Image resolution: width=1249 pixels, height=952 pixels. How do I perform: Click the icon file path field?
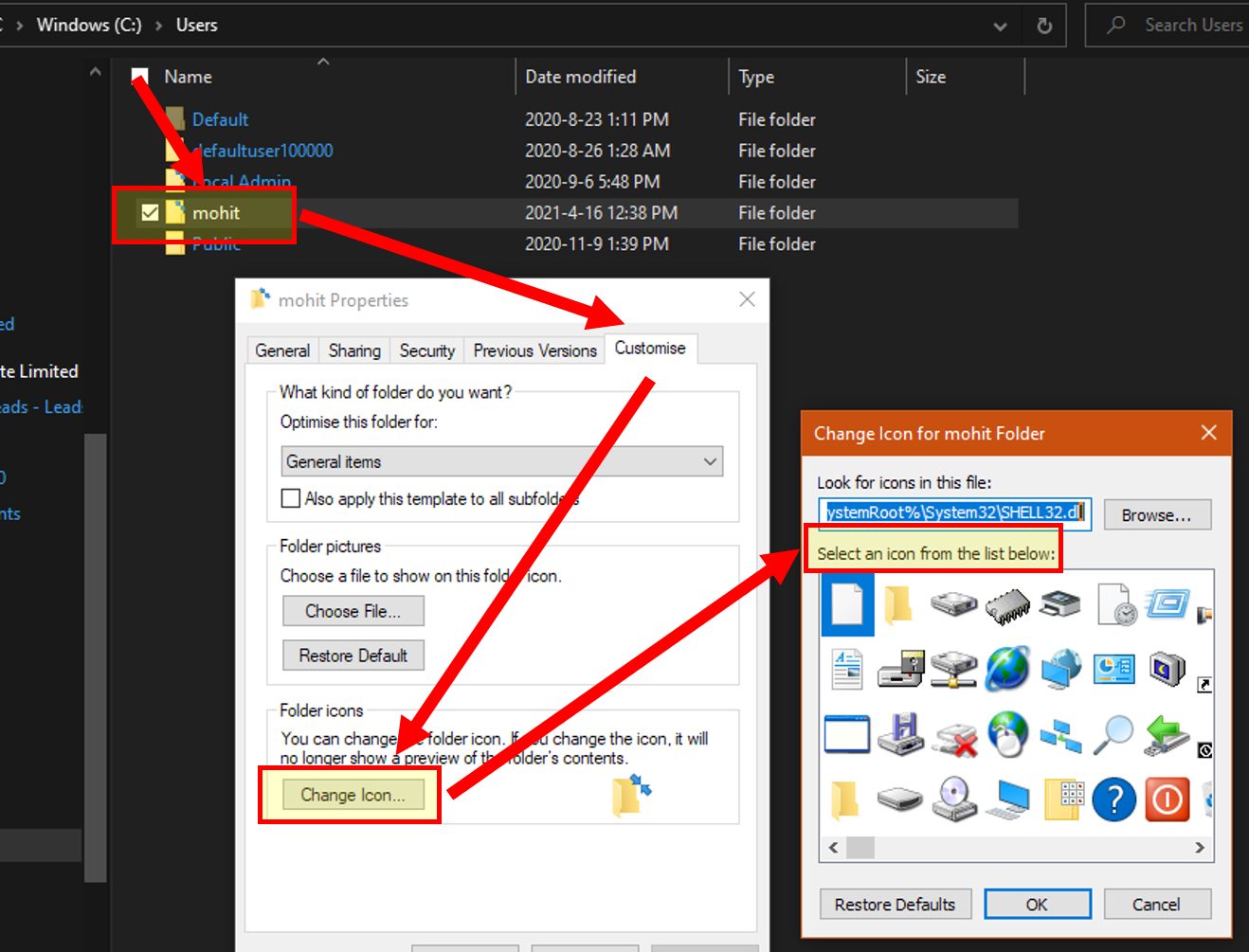pyautogui.click(x=954, y=512)
